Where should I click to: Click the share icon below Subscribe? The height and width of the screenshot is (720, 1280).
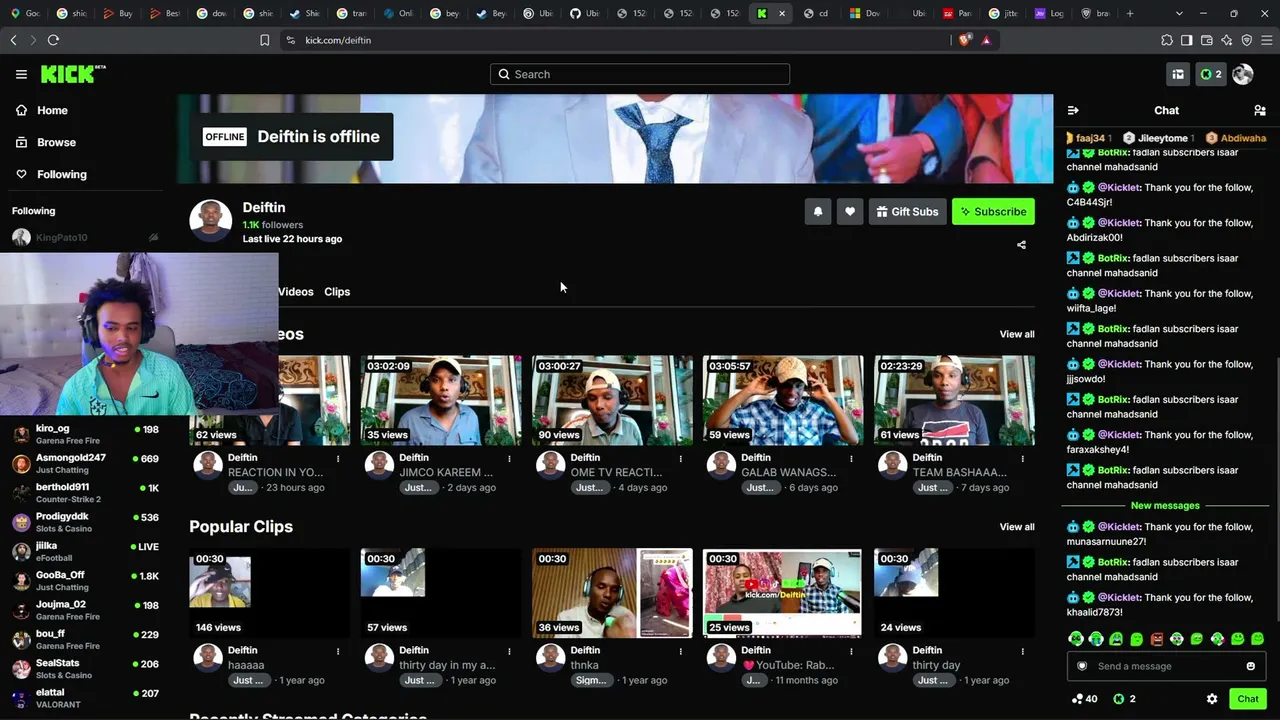click(1021, 245)
